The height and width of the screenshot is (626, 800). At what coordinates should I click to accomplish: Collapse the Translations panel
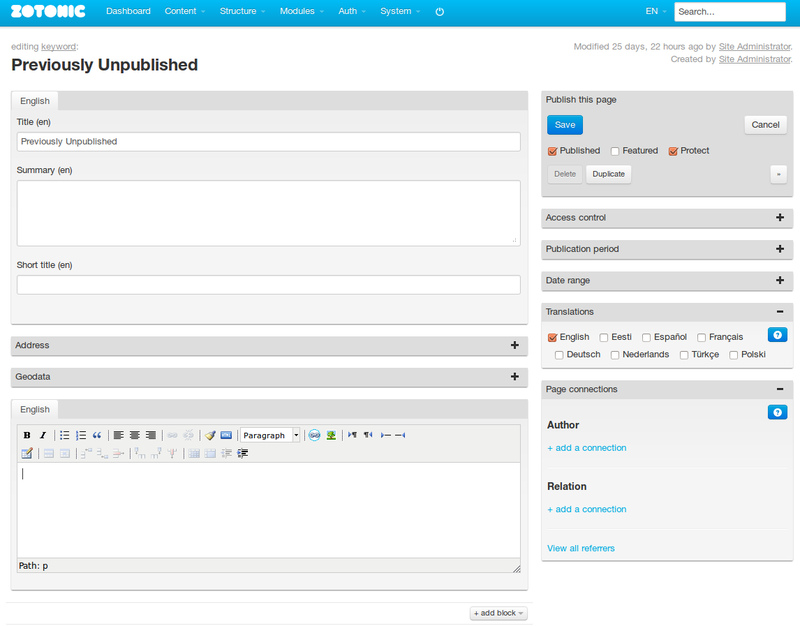coord(780,312)
